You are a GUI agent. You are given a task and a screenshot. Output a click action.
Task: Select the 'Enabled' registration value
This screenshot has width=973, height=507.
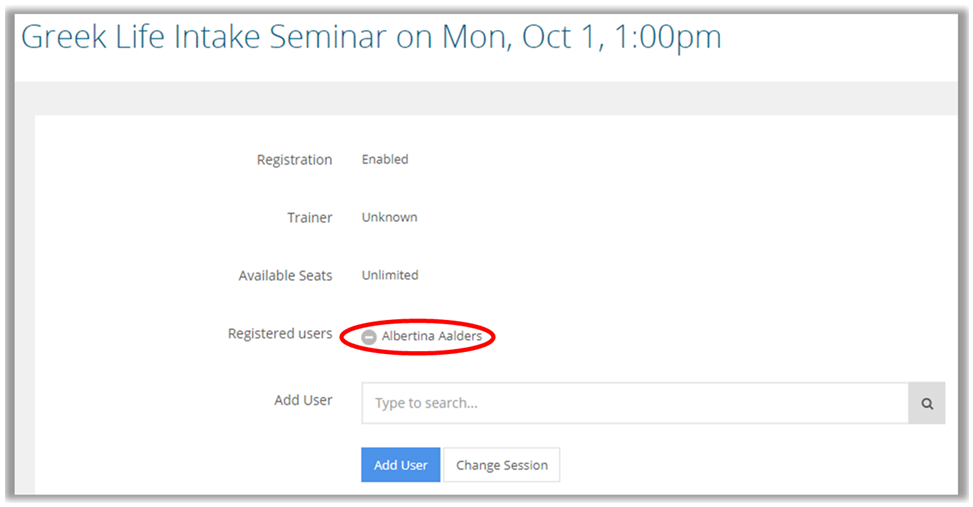385,159
